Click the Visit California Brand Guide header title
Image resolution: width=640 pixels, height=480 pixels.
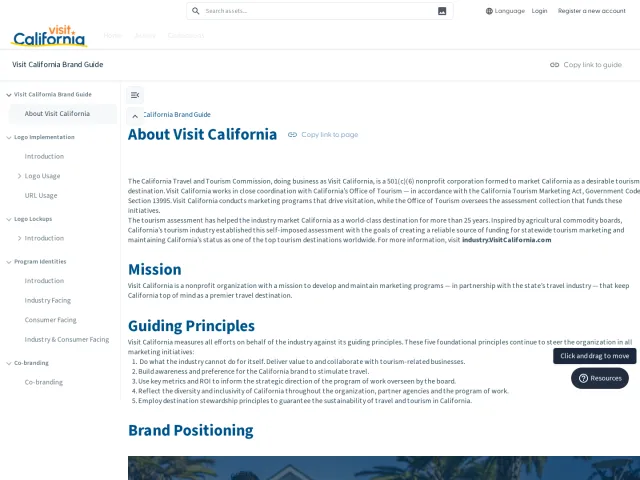58,64
